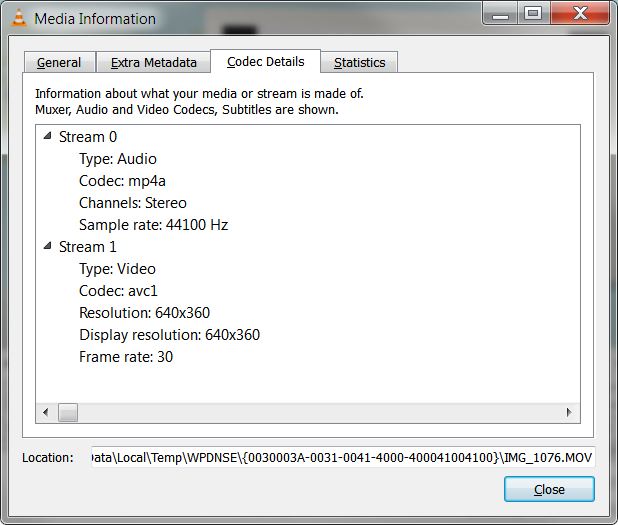Select the 'Sample rate: 44100 Hz' row

(x=154, y=225)
